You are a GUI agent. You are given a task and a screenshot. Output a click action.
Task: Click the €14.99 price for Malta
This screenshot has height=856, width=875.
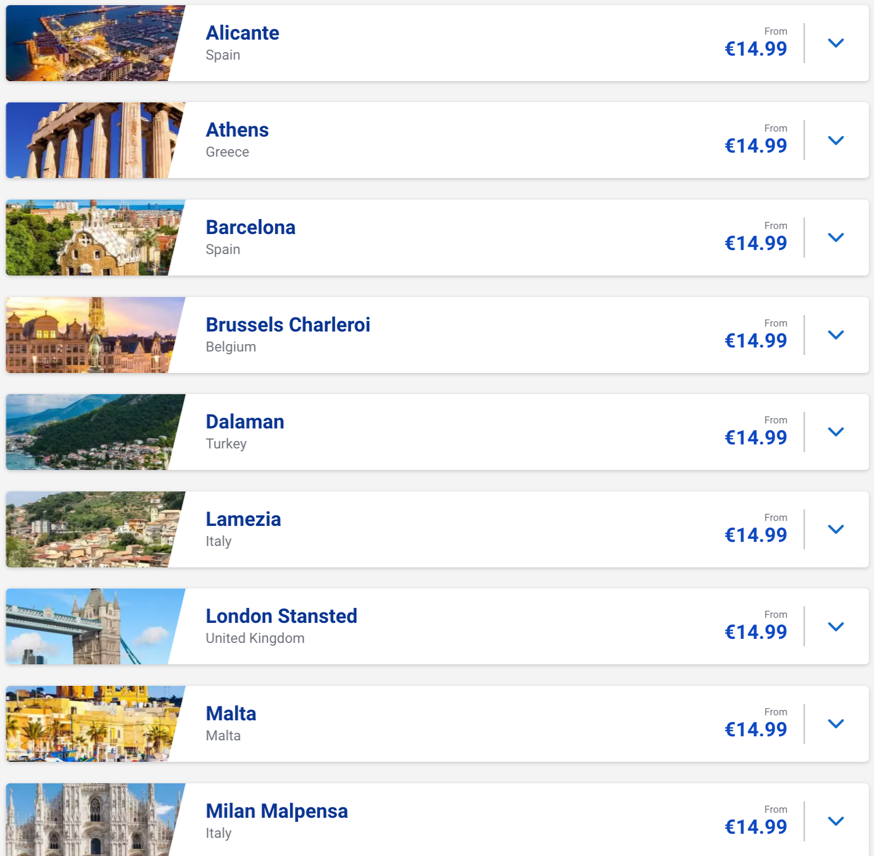[756, 730]
